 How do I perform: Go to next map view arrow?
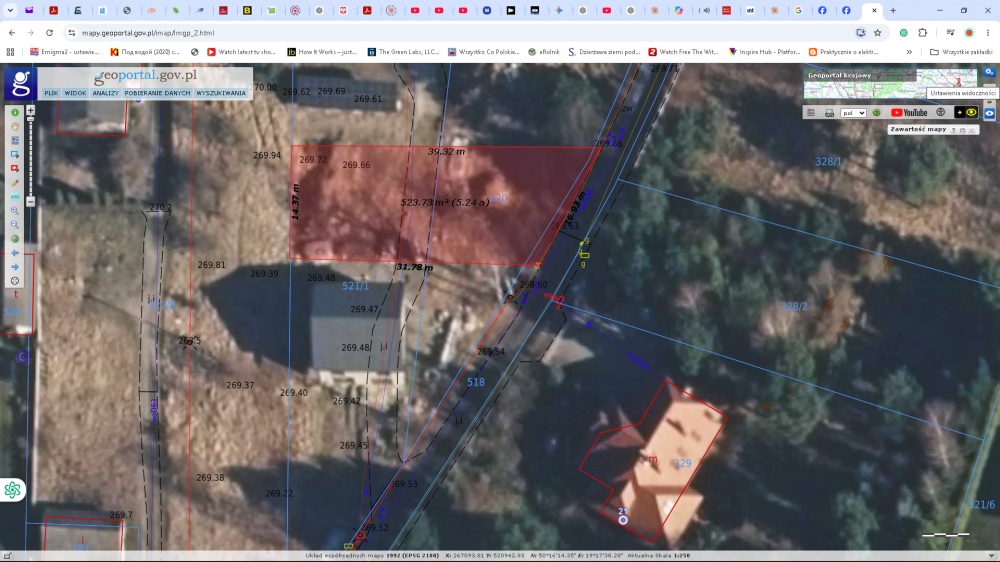(15, 267)
